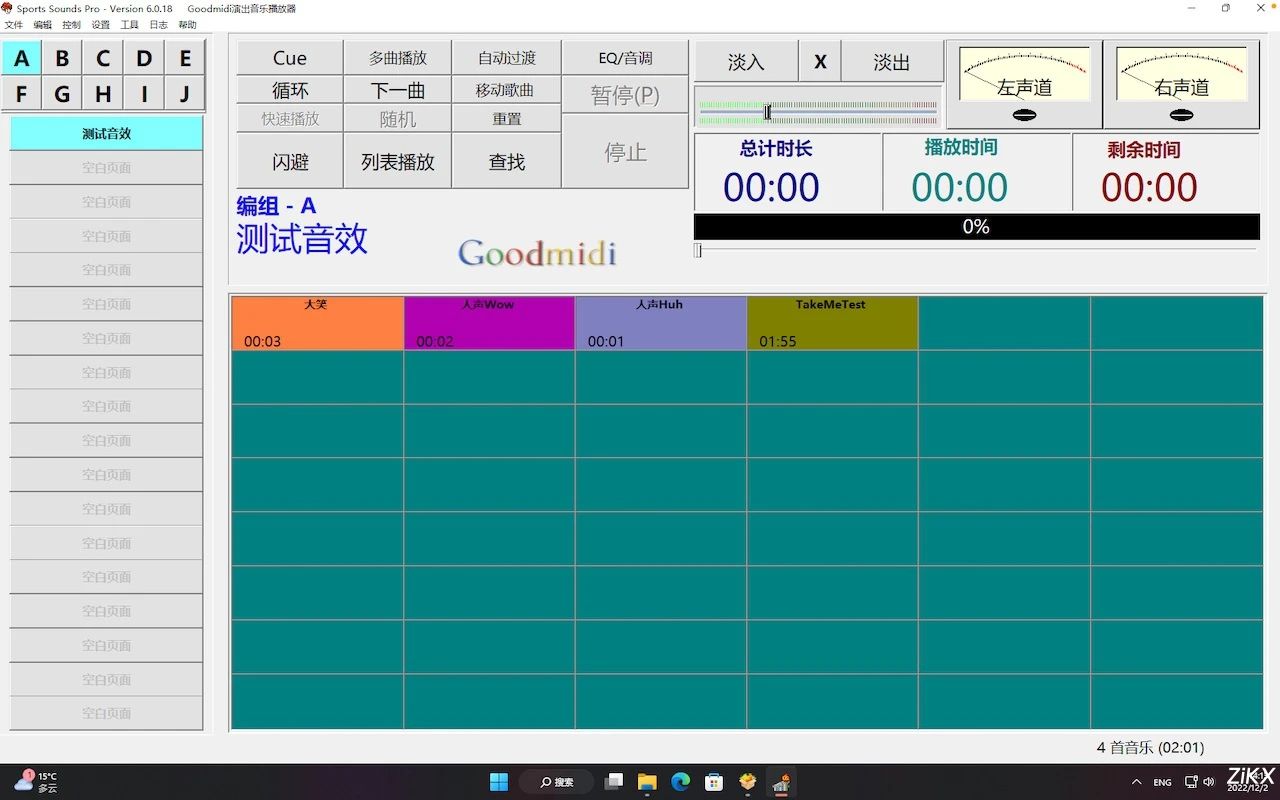
Task: Open Microsoft Store from the taskbar
Action: point(713,782)
